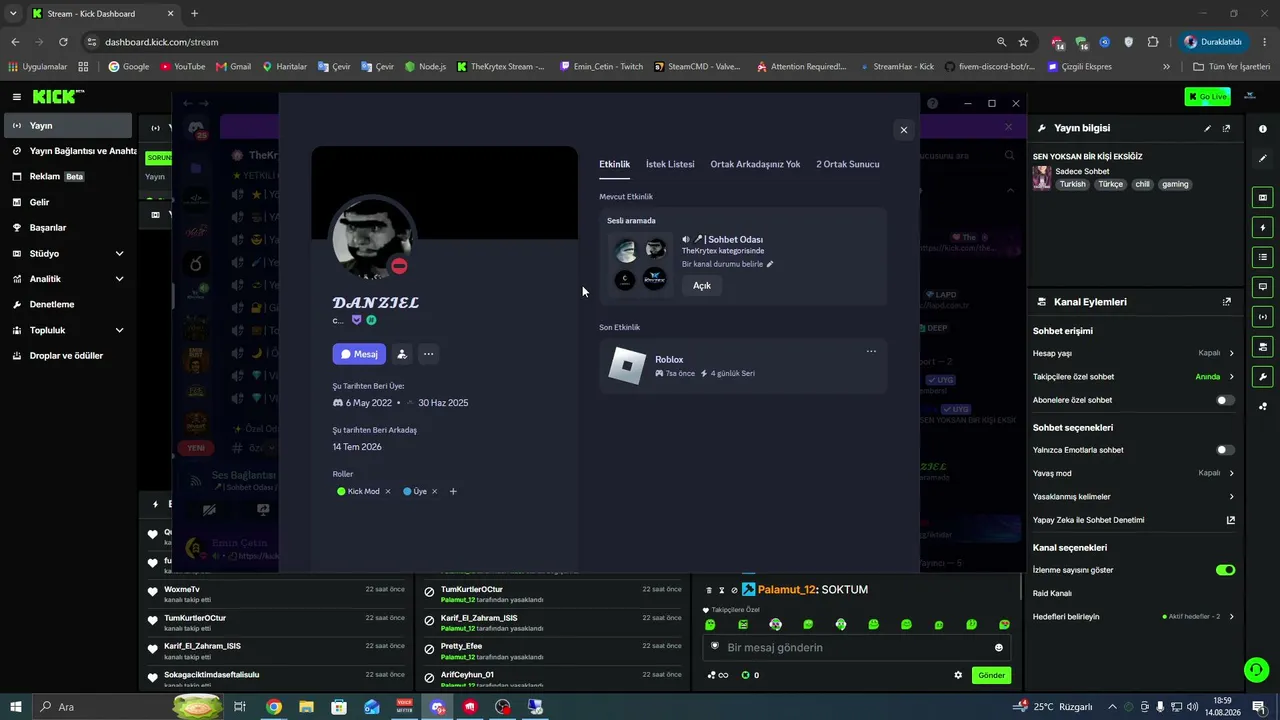
Task: Click the info icon in right sidebar
Action: 1263,129
